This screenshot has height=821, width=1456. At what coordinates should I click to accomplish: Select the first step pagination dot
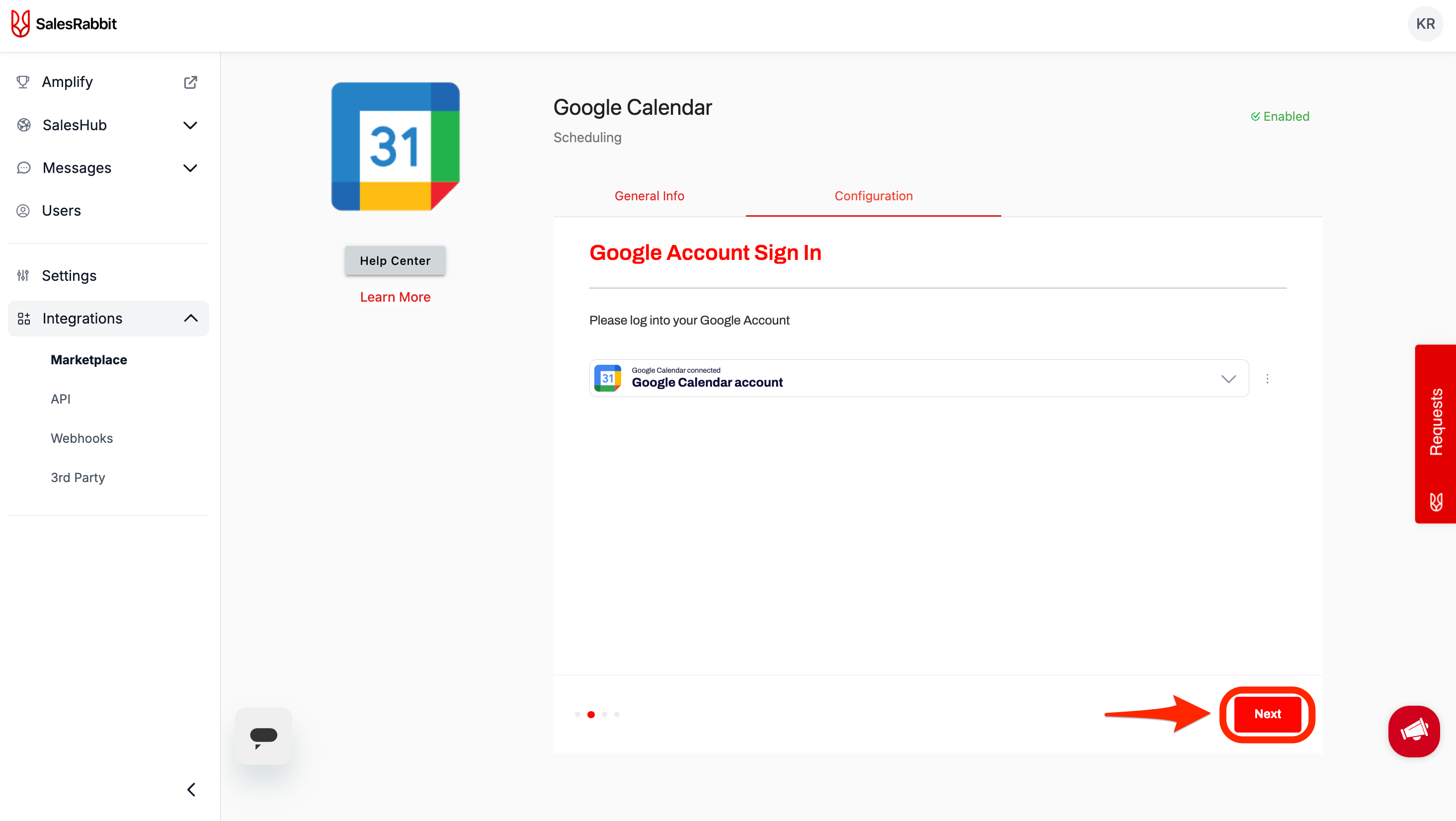[577, 714]
